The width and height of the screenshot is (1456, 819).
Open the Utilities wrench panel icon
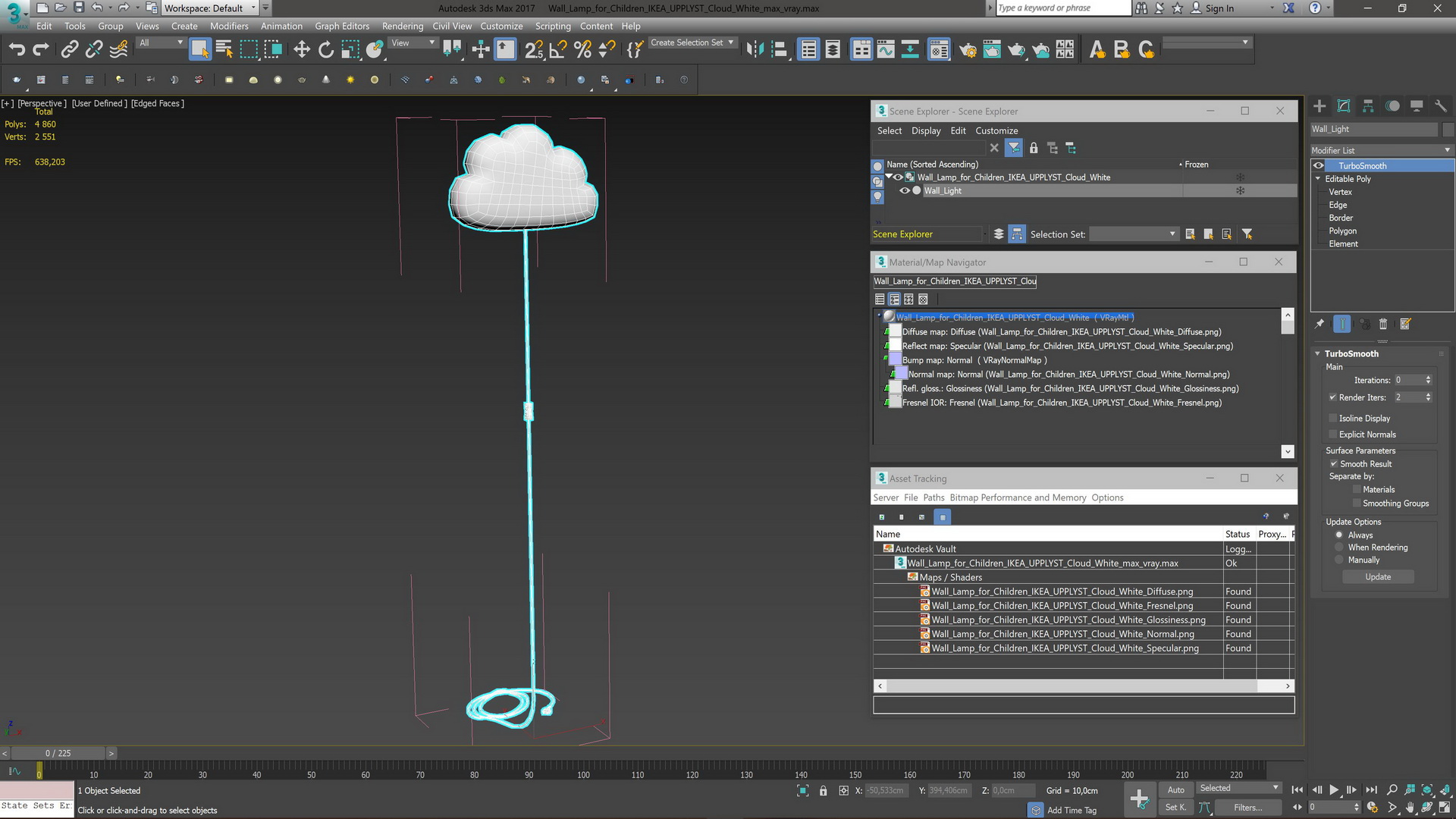point(1441,106)
